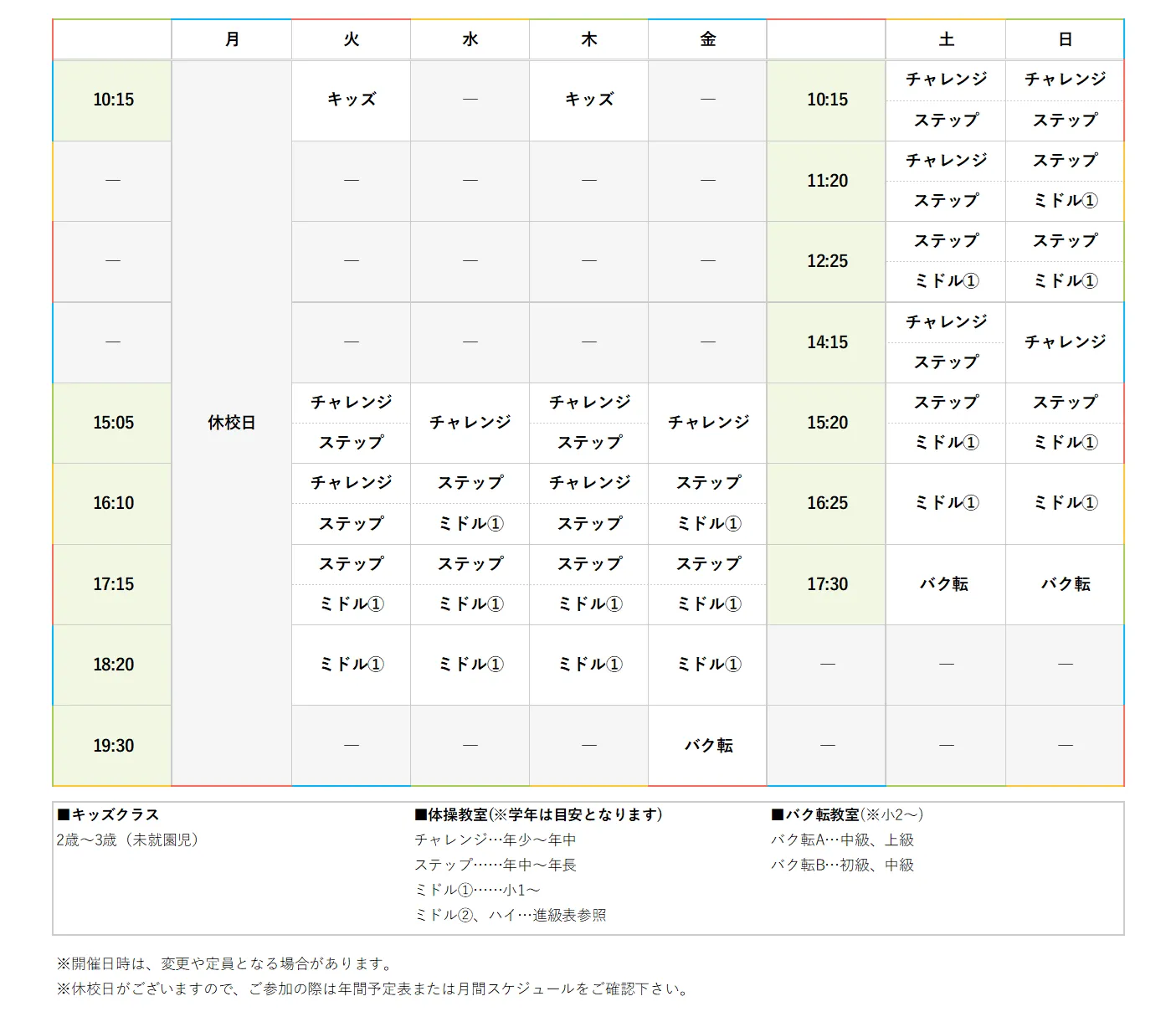Click the キッズ class on Tuesday 10:15
The width and height of the screenshot is (1176, 1022).
click(352, 100)
